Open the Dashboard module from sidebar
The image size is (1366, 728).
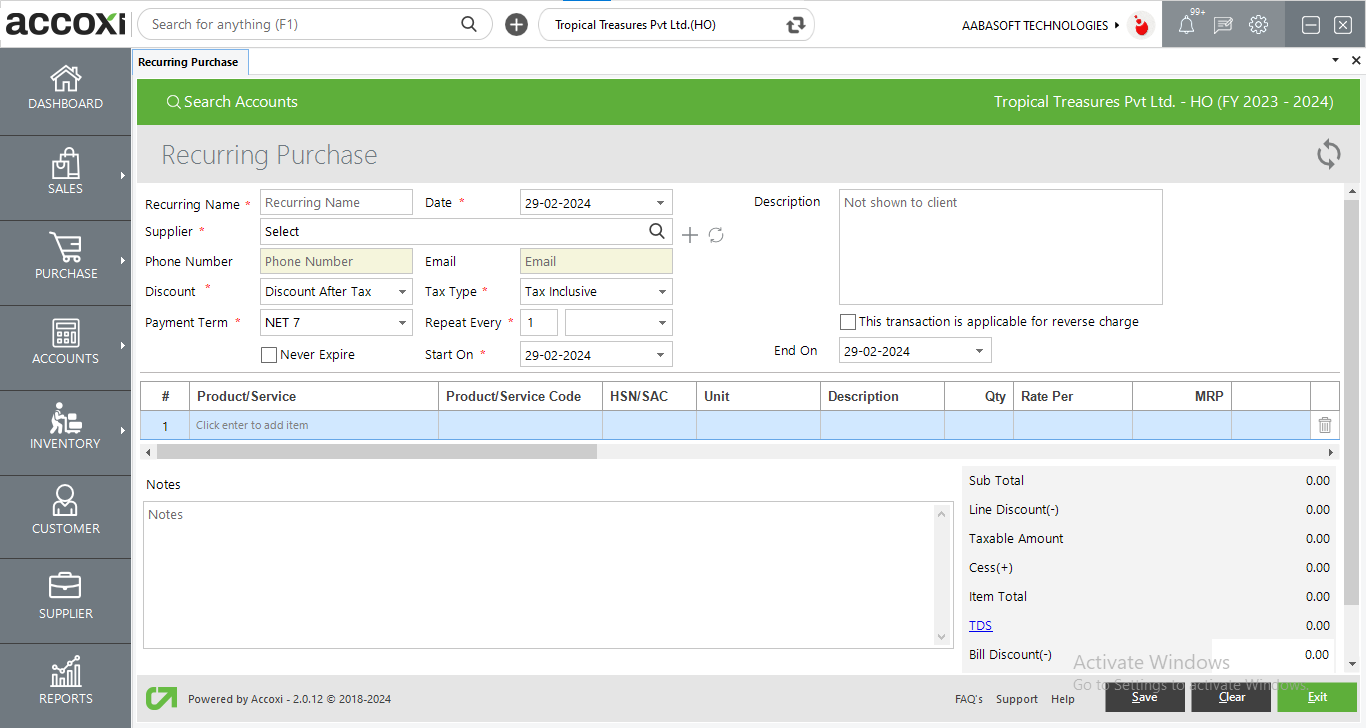click(65, 90)
